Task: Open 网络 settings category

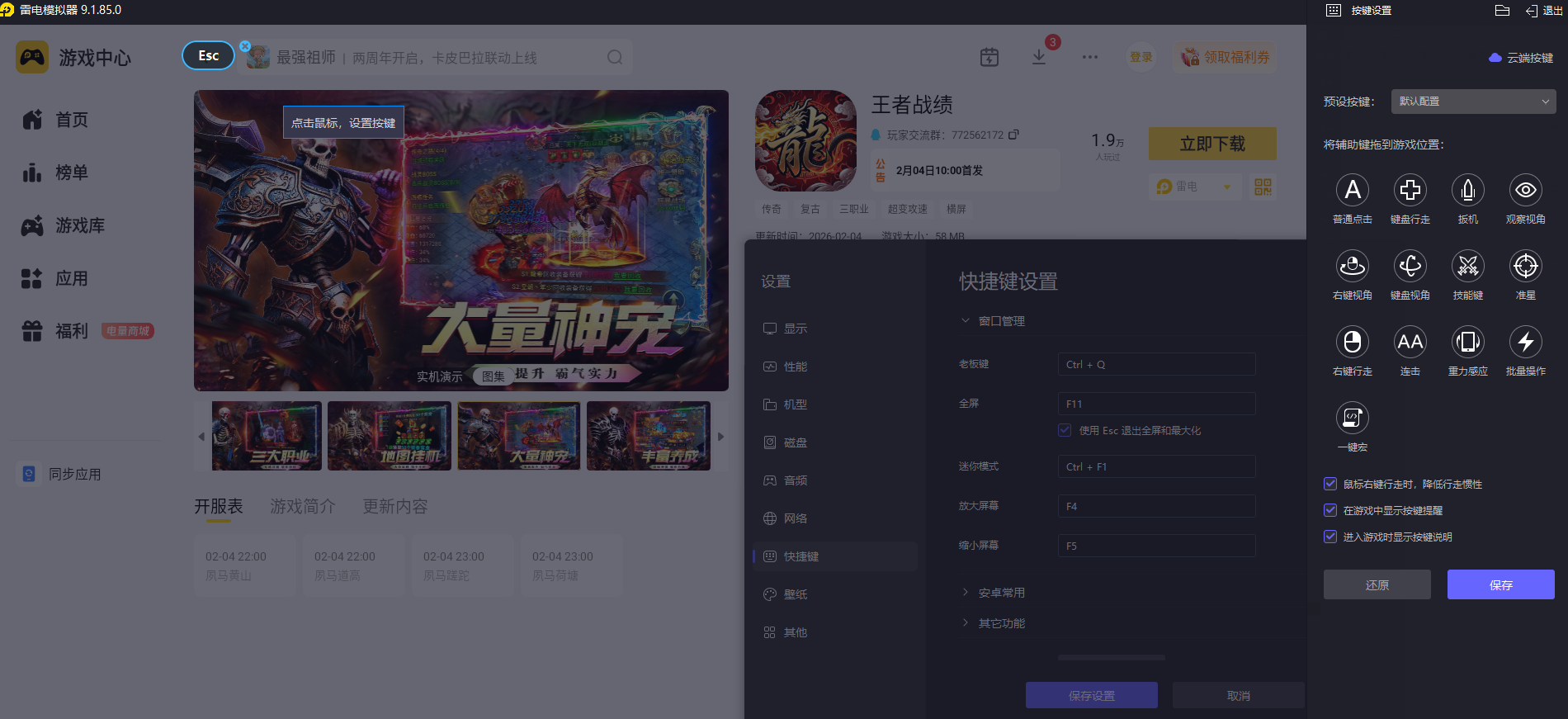Action: [835, 518]
